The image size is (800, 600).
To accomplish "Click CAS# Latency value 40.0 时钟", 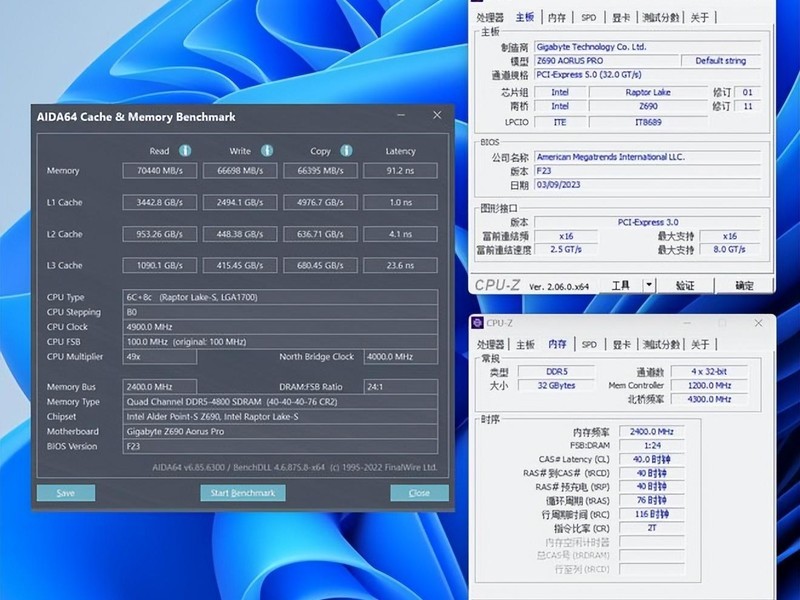I will [652, 459].
